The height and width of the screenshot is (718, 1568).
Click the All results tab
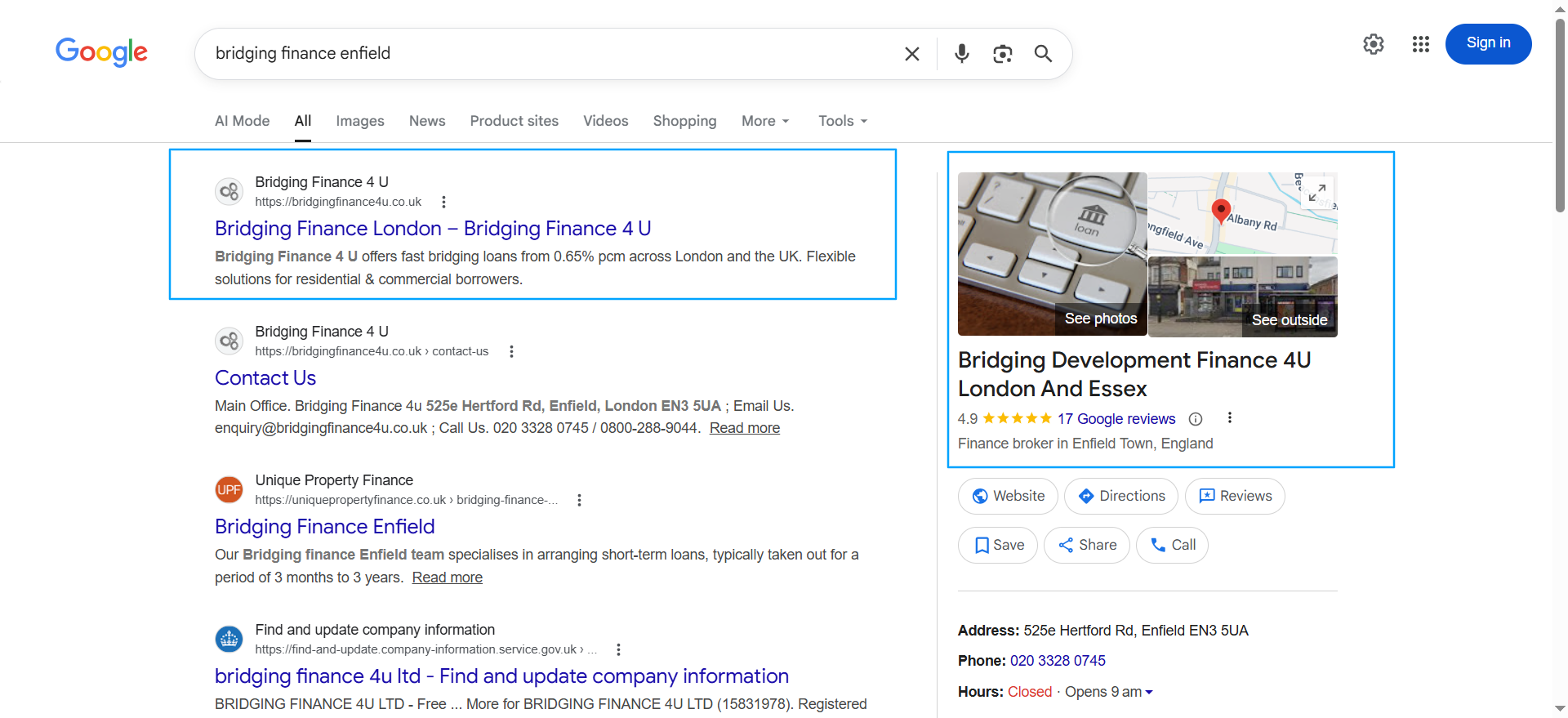tap(303, 121)
